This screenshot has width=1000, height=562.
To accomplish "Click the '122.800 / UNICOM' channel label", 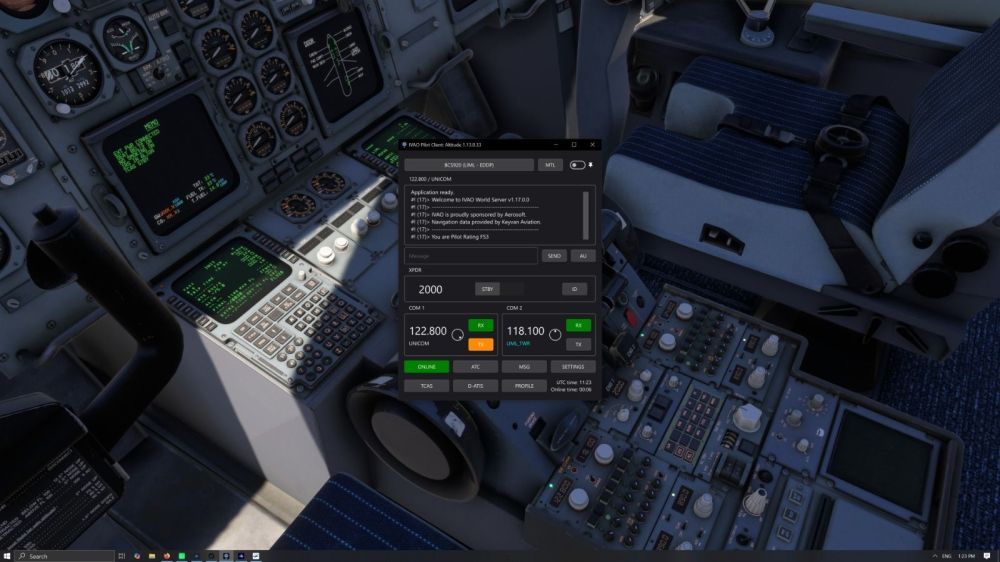I will click(x=430, y=179).
